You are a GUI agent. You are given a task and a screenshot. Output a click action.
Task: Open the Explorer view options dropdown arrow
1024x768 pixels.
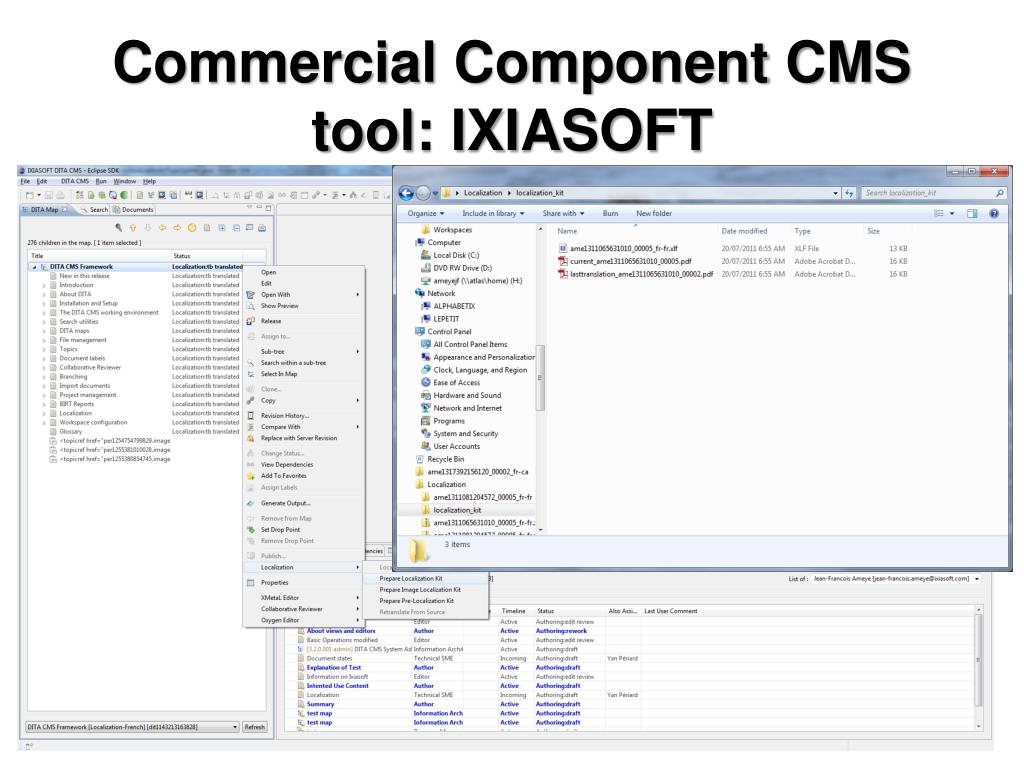[952, 214]
